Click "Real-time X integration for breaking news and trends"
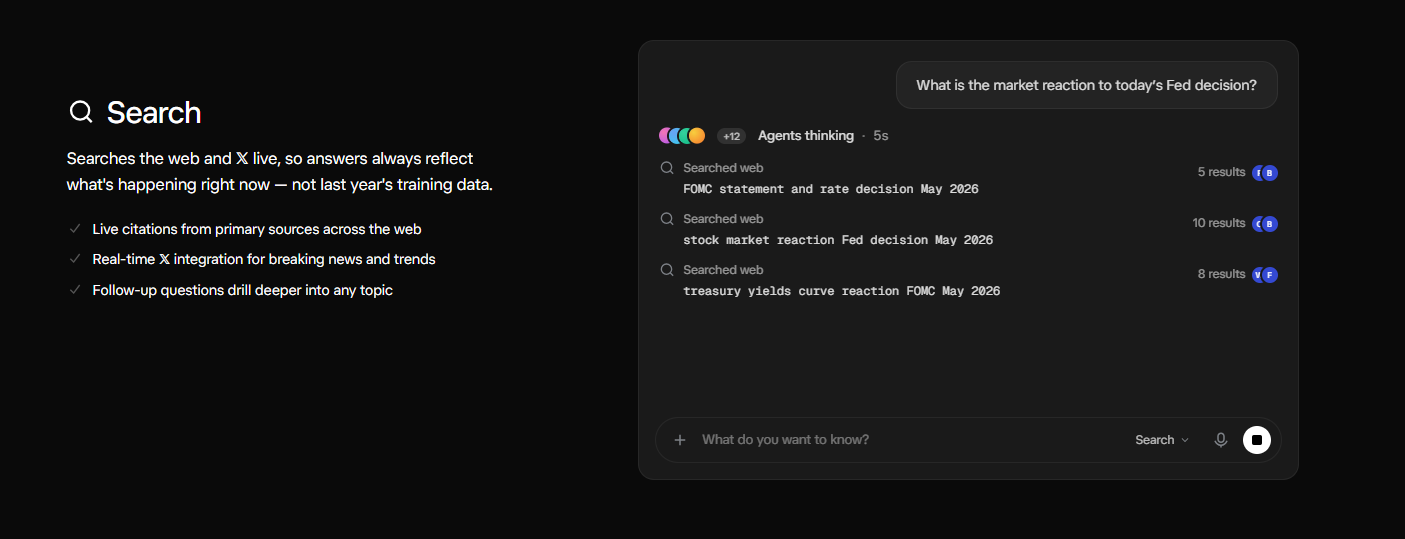Image resolution: width=1405 pixels, height=539 pixels. 264,259
